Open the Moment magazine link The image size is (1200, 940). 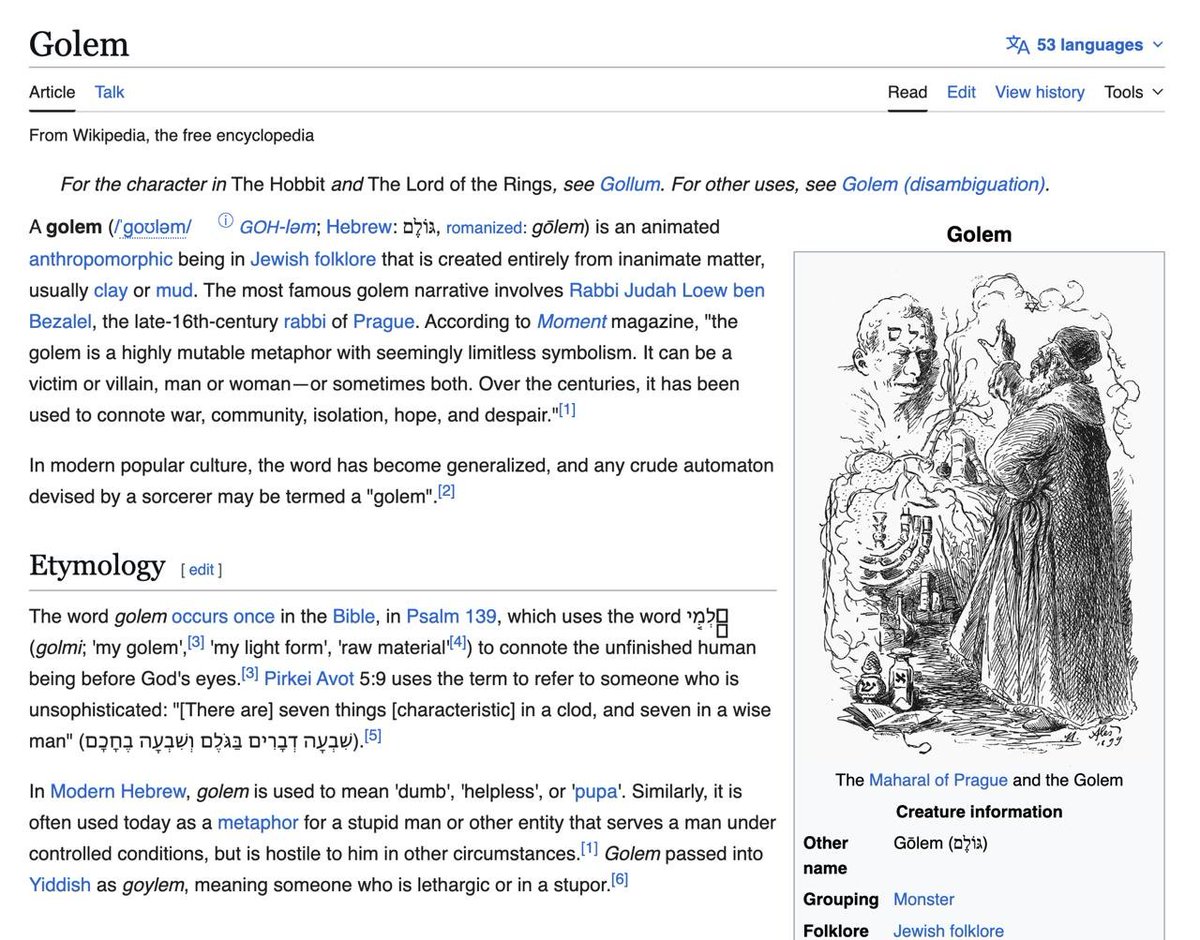tap(571, 322)
